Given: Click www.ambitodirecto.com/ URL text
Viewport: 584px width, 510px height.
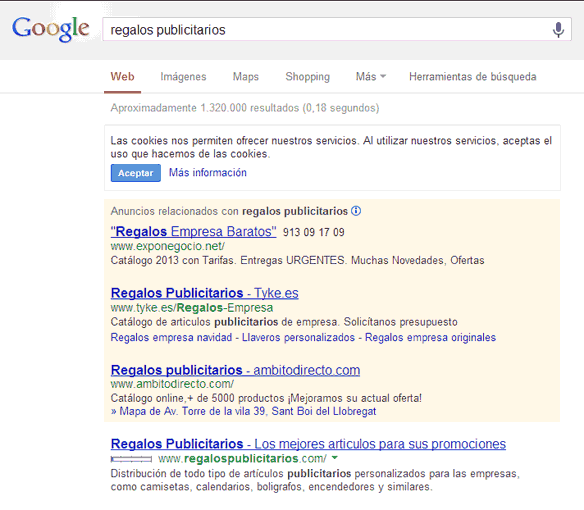Looking at the screenshot, I should tap(172, 384).
